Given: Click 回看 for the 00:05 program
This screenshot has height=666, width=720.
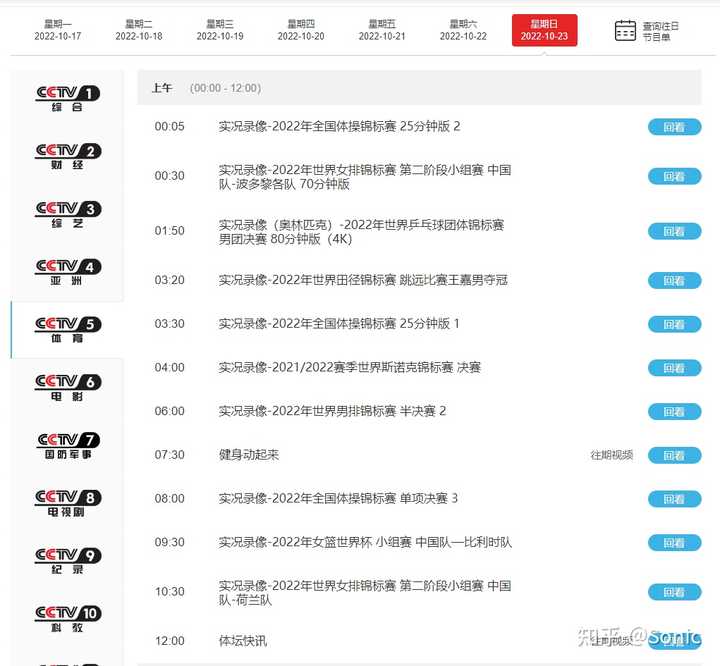Looking at the screenshot, I should 675,127.
